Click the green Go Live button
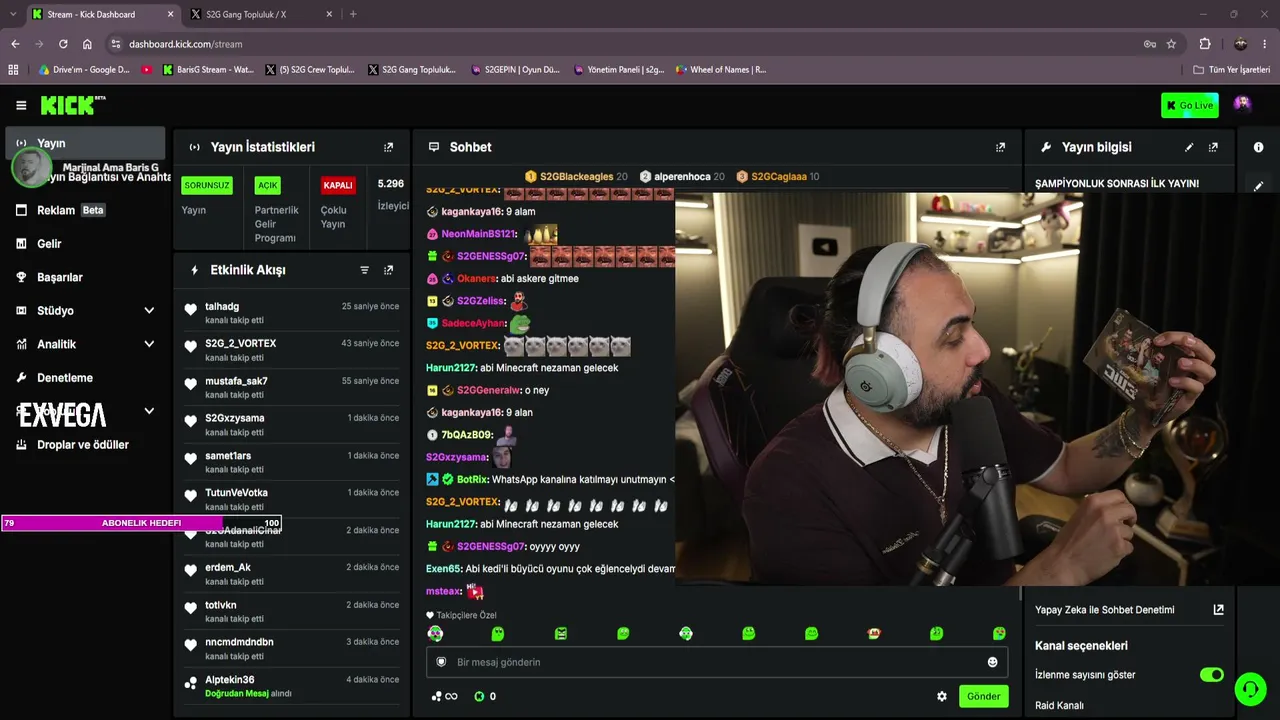This screenshot has height=720, width=1280. click(1190, 105)
